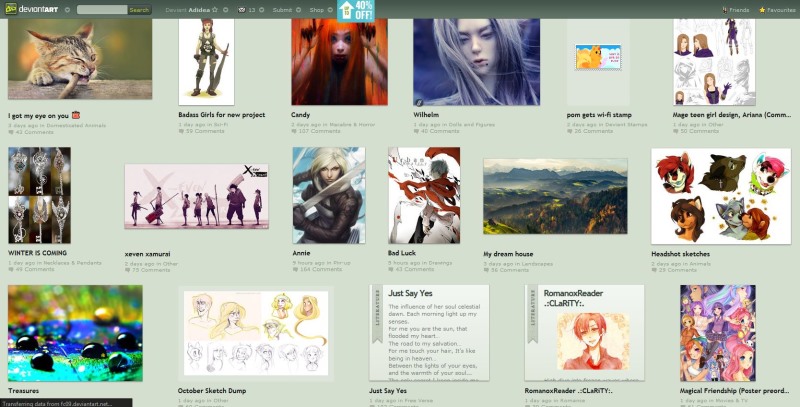Open 'I got my eye on you' title
This screenshot has width=800, height=407.
[x=38, y=116]
